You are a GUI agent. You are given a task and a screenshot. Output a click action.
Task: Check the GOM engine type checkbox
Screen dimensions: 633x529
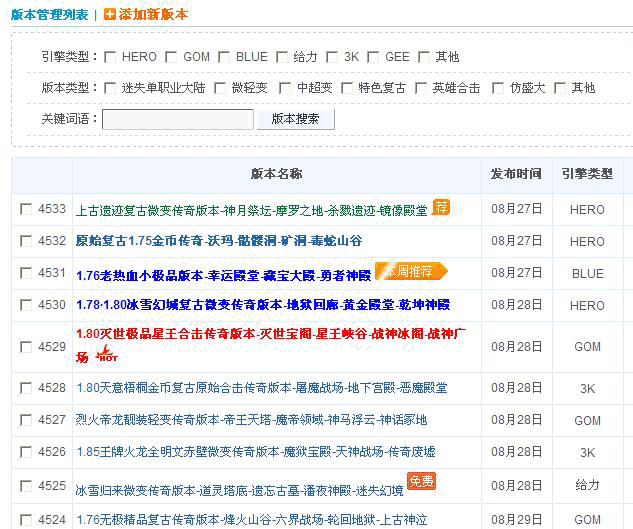(x=171, y=57)
